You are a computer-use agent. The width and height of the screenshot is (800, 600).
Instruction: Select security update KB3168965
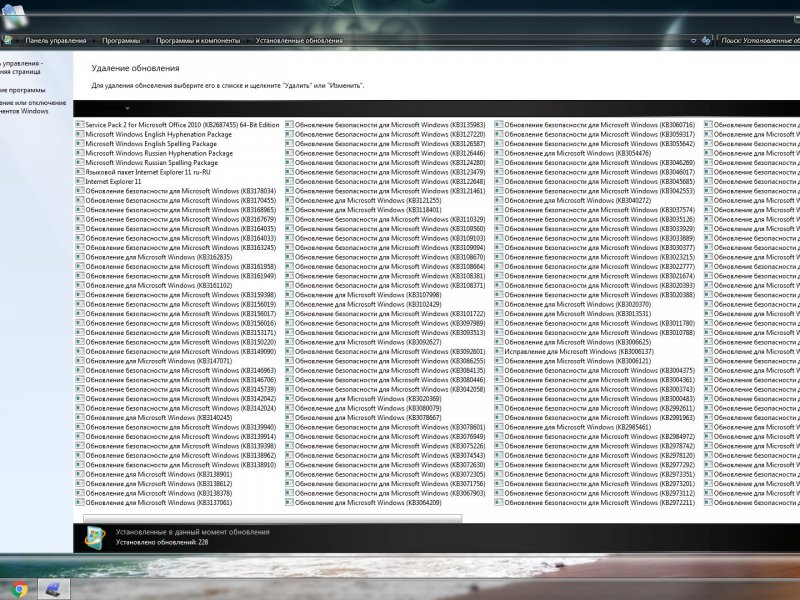tap(181, 210)
